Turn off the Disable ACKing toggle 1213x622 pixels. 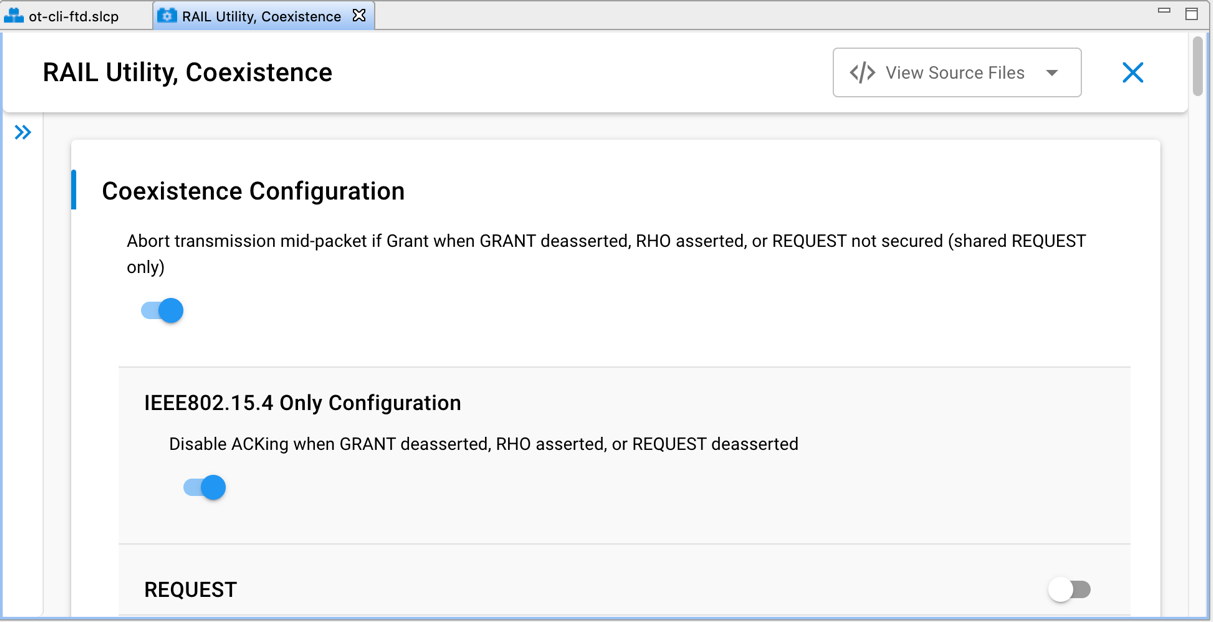point(205,488)
